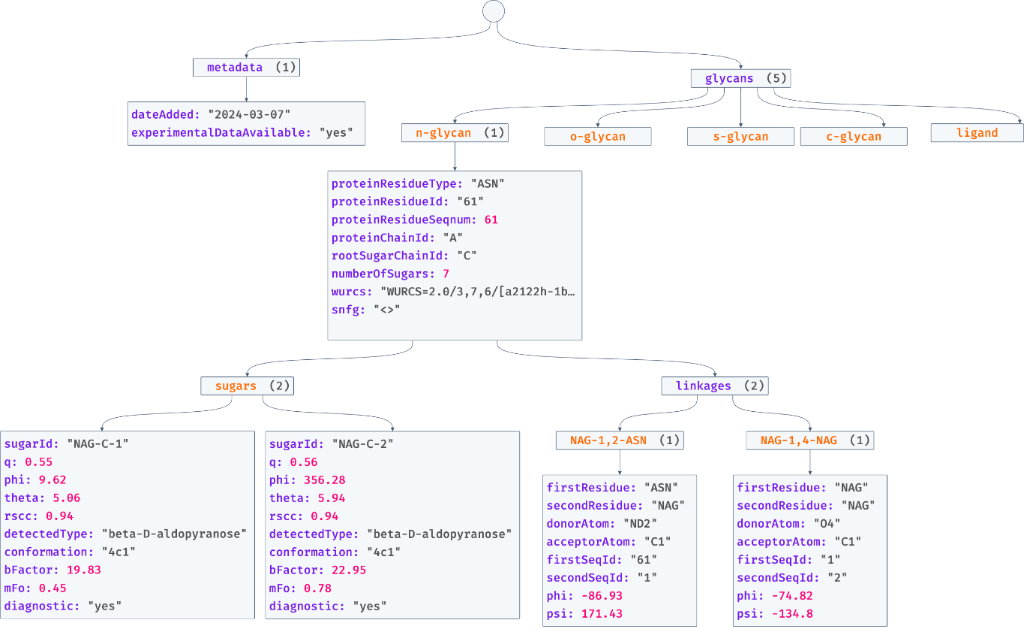This screenshot has width=1024, height=627.
Task: Select the ligand node
Action: coord(977,133)
